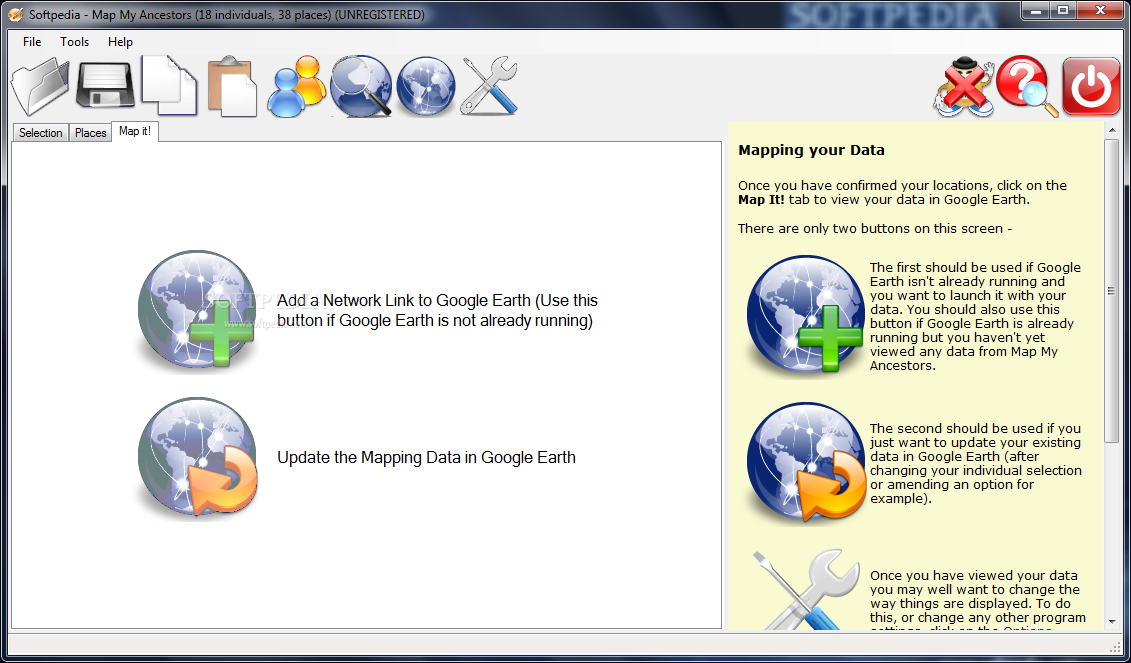Image resolution: width=1131 pixels, height=663 pixels.
Task: Click the clipboard paste toolbar icon
Action: (x=232, y=87)
